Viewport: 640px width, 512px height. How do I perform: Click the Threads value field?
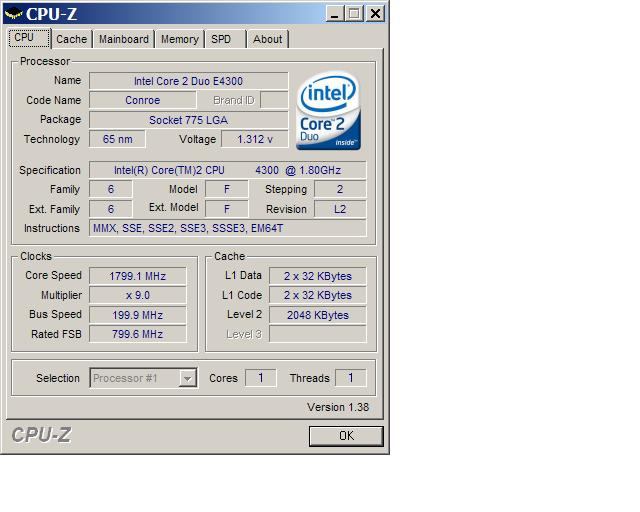pos(351,378)
